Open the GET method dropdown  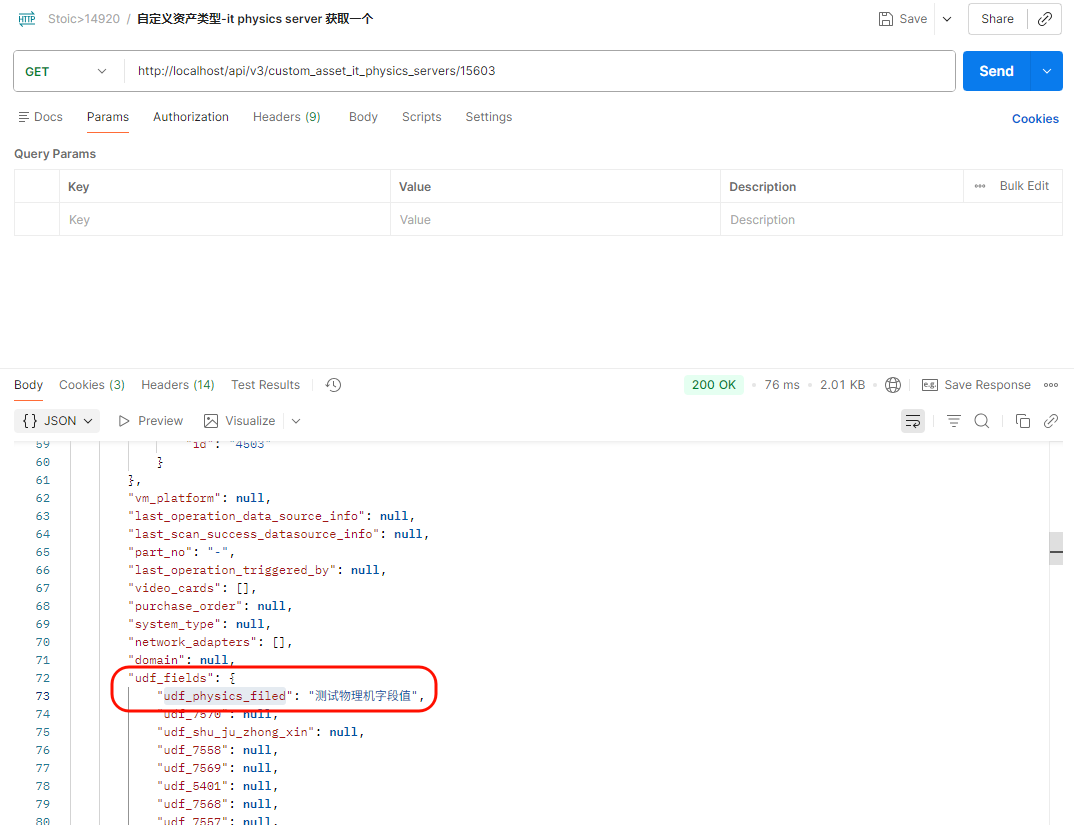pyautogui.click(x=66, y=71)
